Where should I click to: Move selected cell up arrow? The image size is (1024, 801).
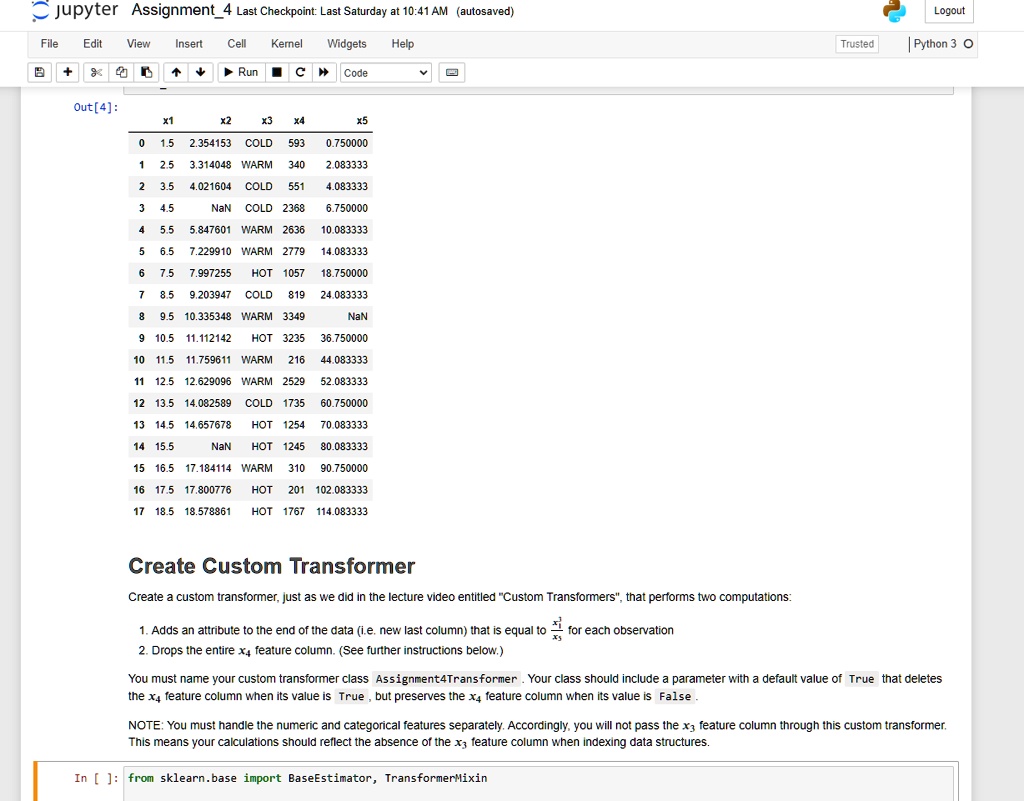176,72
